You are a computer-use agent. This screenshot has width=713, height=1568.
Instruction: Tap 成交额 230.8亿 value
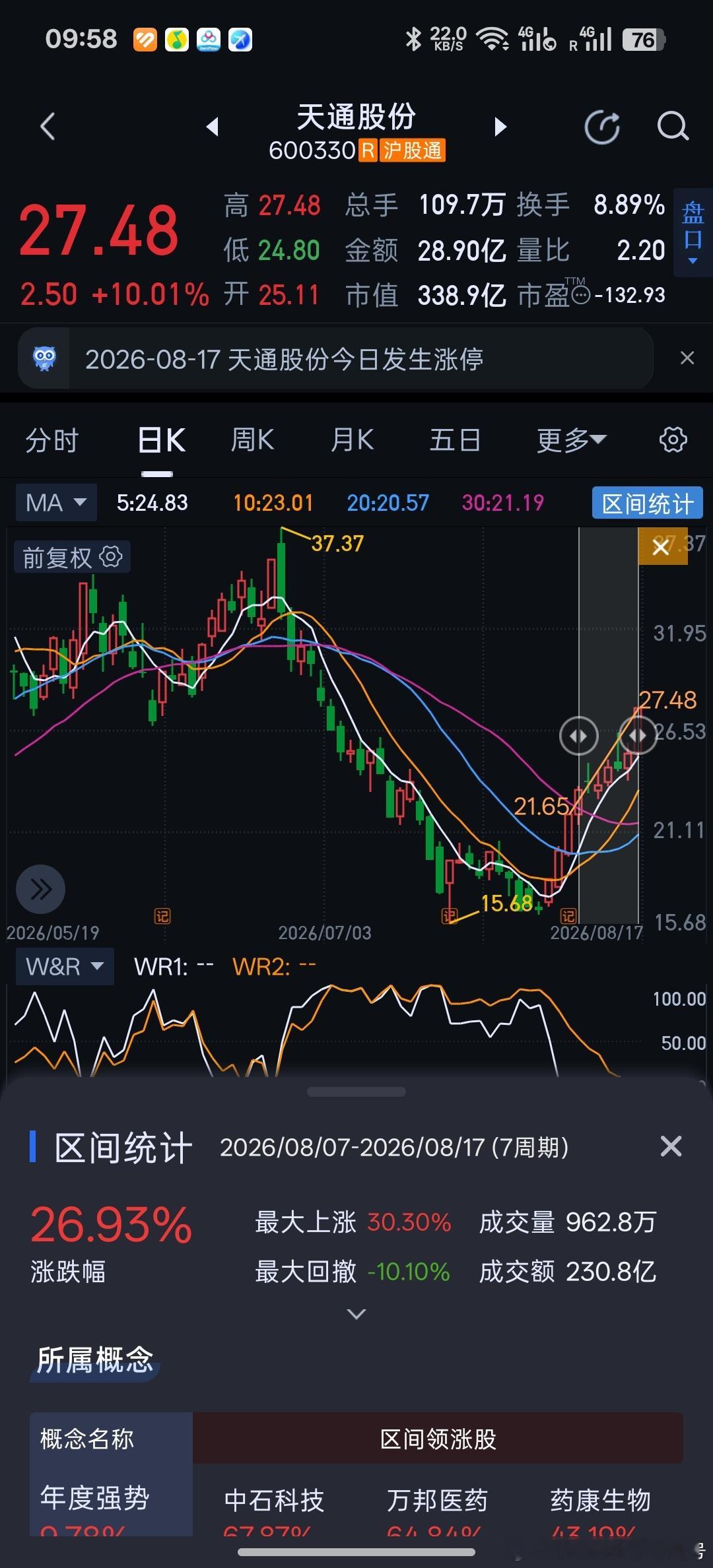pos(611,1271)
